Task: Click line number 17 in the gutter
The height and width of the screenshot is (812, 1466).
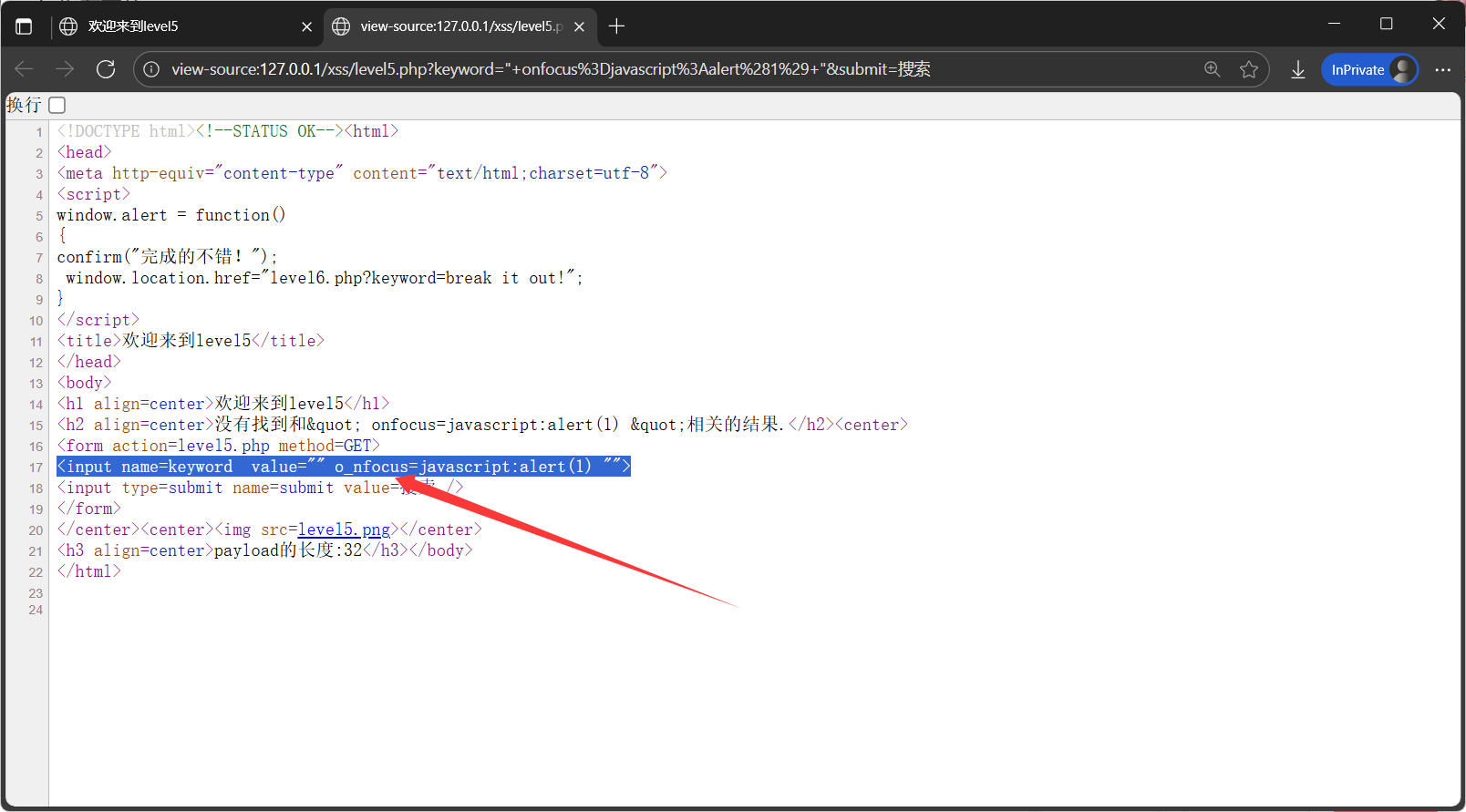Action: (x=36, y=468)
